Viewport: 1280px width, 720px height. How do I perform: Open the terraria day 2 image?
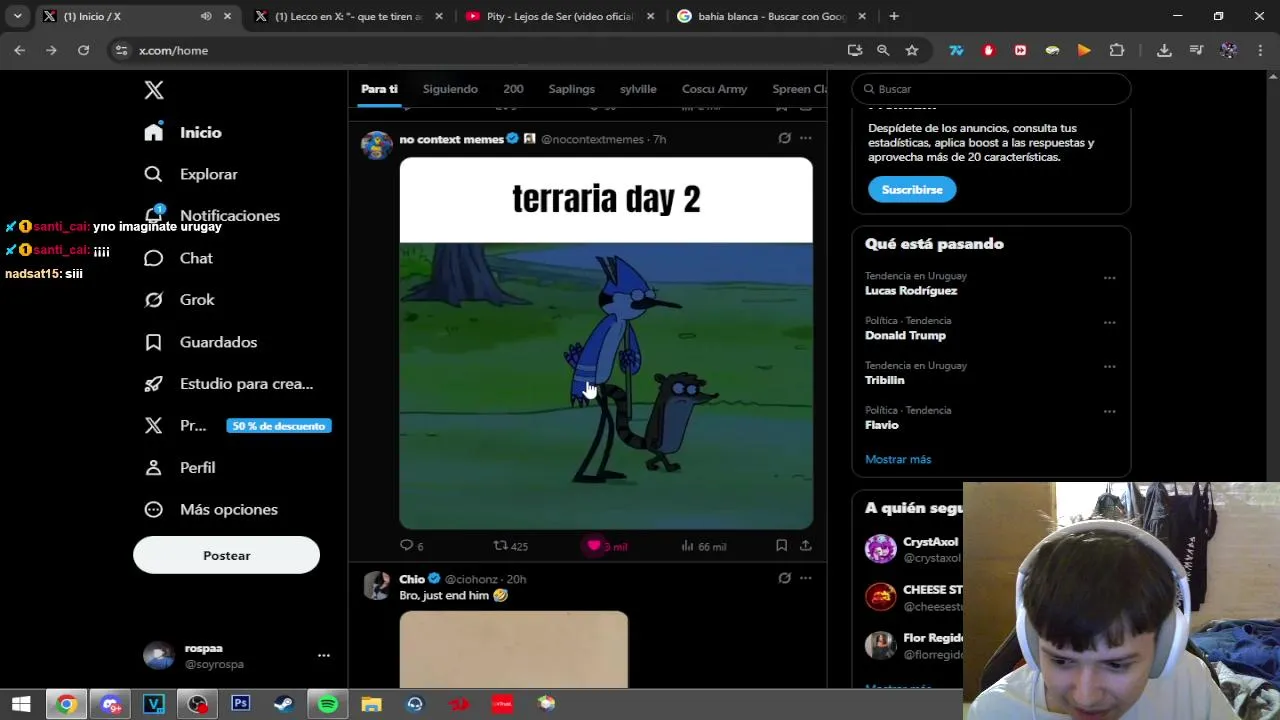click(x=606, y=343)
